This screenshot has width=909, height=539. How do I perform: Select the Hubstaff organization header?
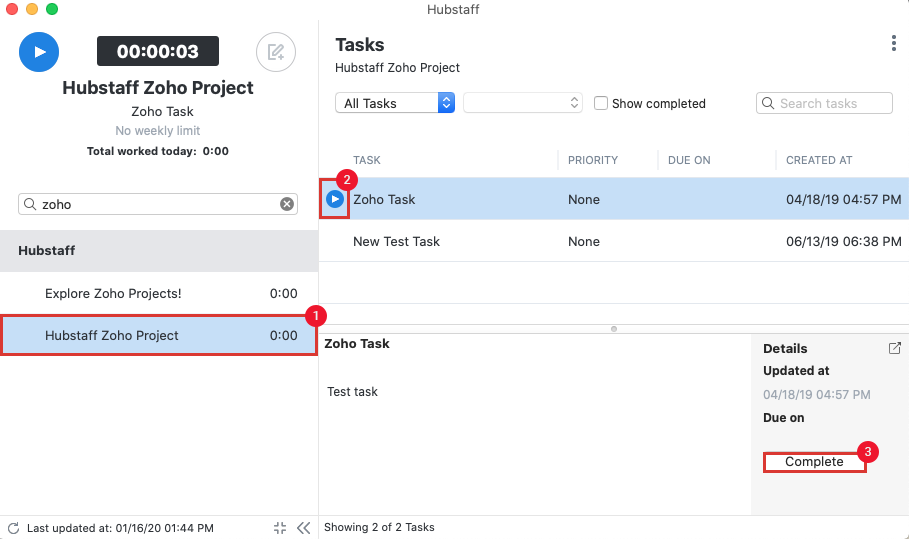click(x=159, y=251)
